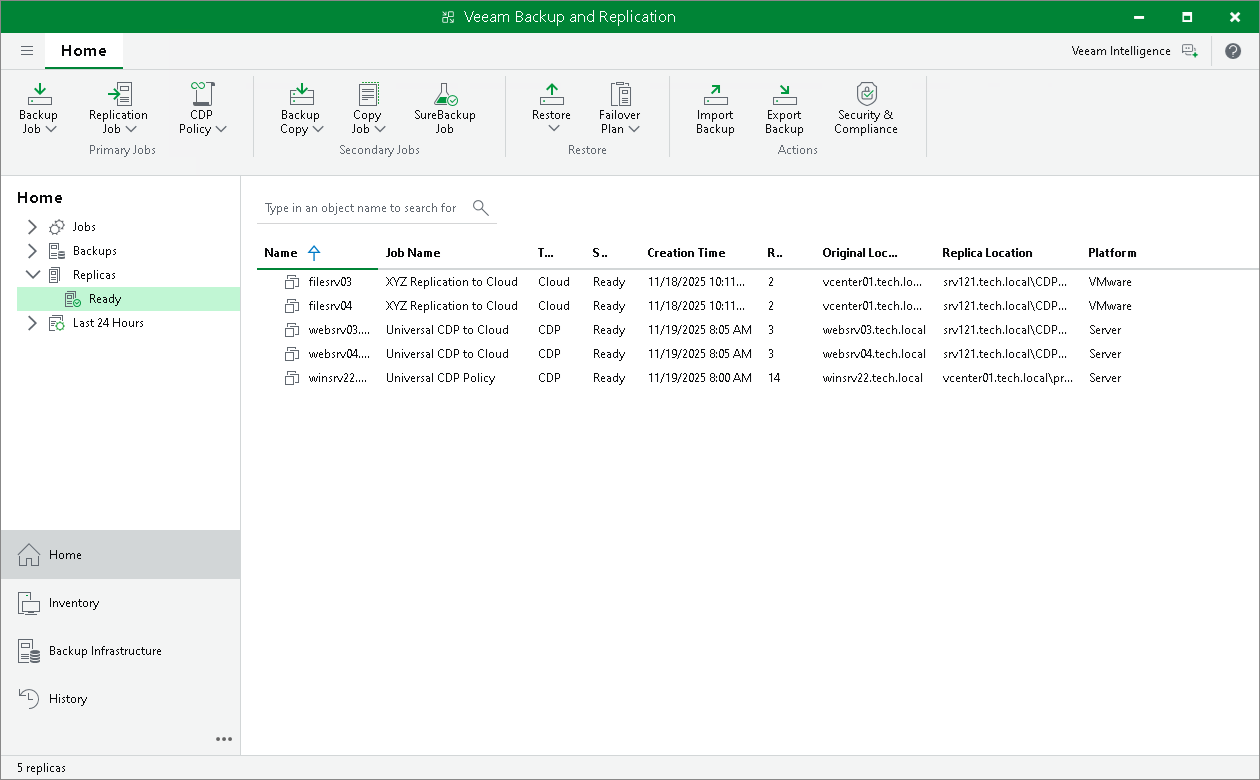The height and width of the screenshot is (780, 1260).
Task: Expand the Backups tree node
Action: [x=32, y=251]
